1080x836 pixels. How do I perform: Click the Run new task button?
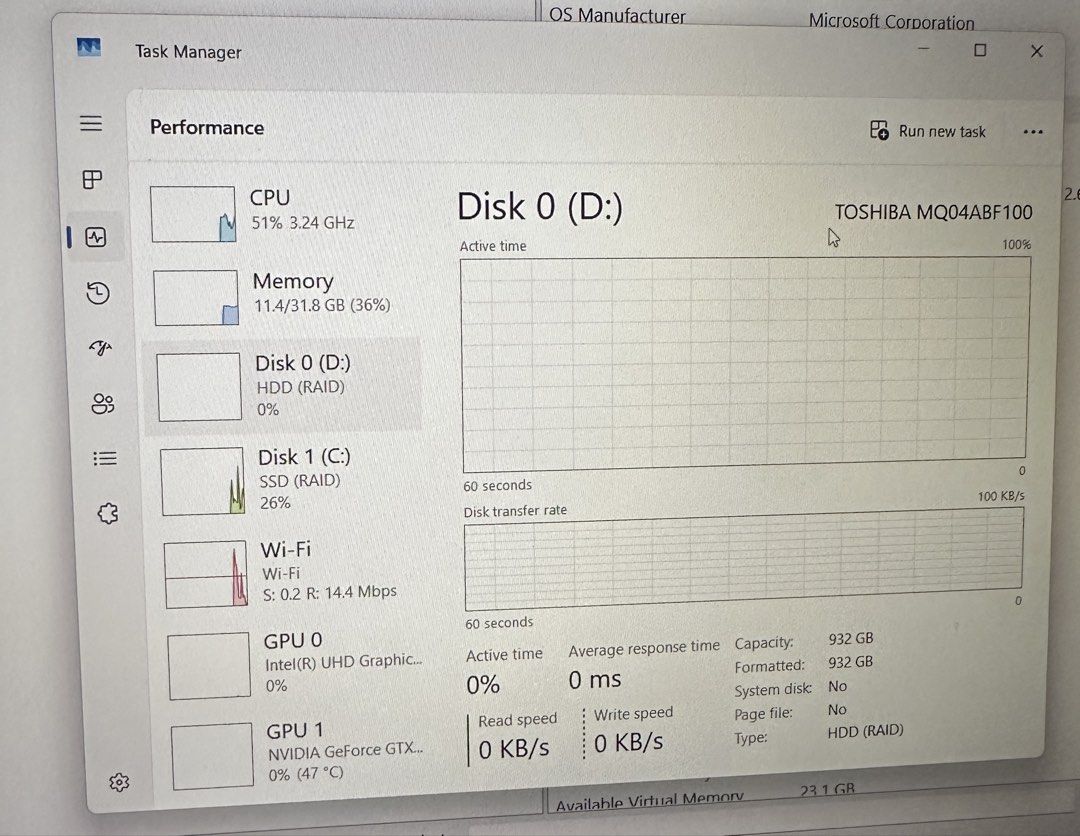928,131
